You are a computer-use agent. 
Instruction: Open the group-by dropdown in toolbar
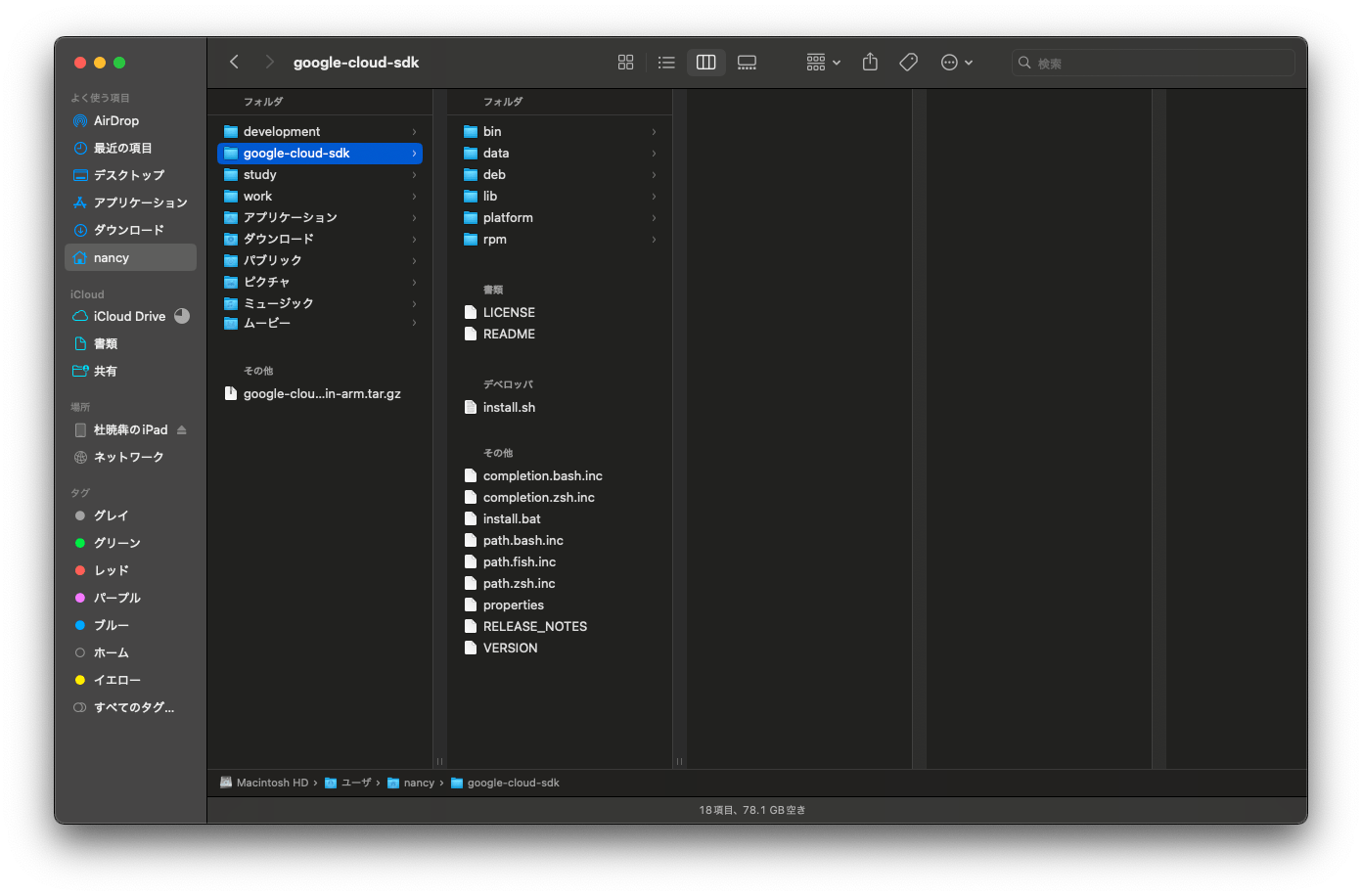(823, 63)
